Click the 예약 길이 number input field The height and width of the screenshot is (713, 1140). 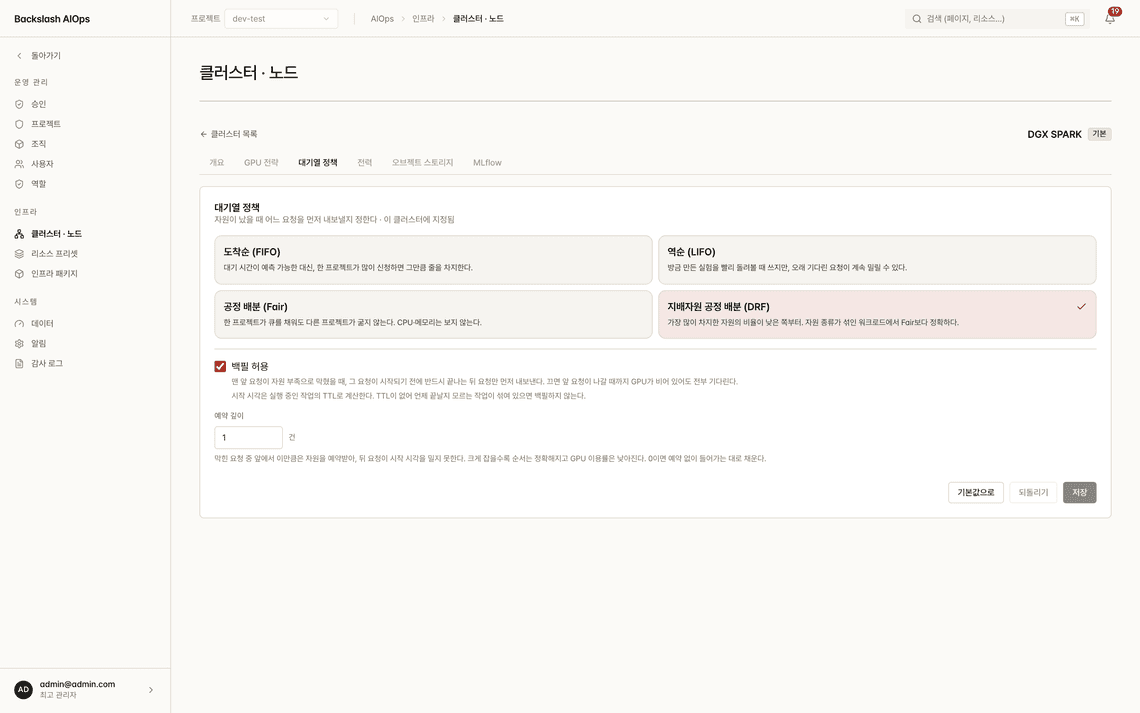coord(249,438)
